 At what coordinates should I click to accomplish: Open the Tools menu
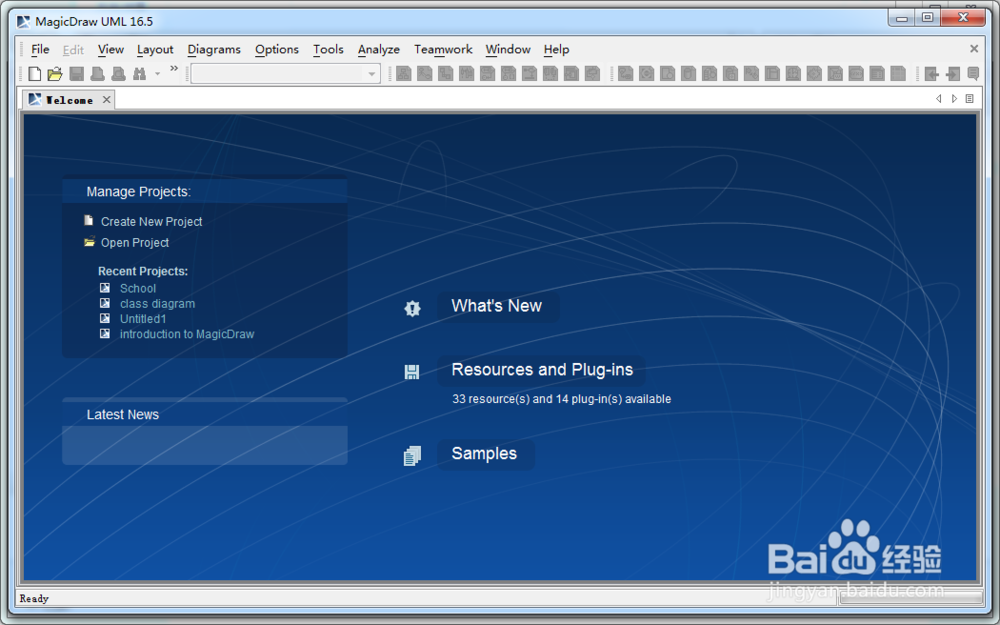(328, 49)
